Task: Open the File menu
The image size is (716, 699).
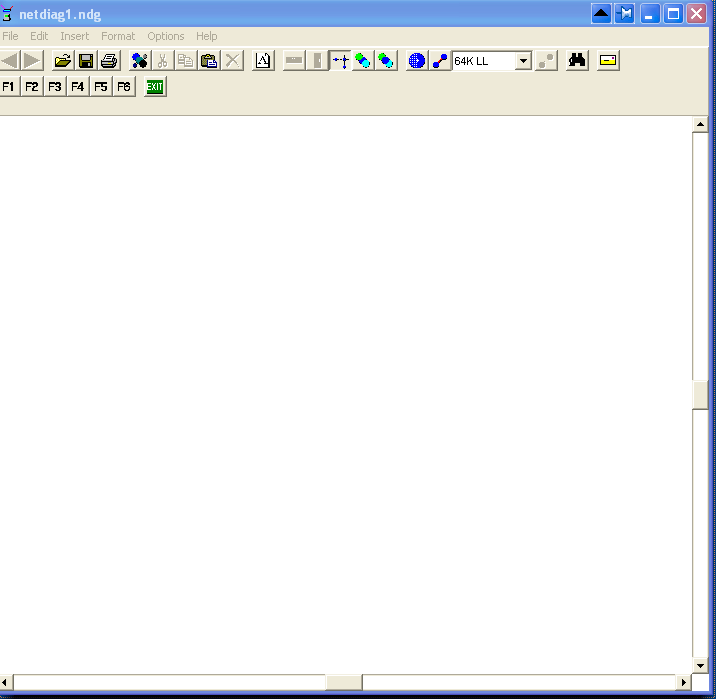Action: (10, 36)
